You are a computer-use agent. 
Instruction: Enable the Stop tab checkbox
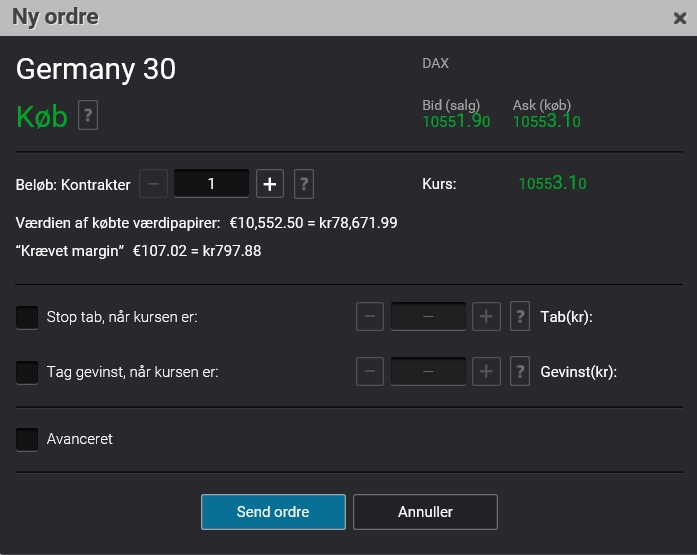pyautogui.click(x=27, y=317)
